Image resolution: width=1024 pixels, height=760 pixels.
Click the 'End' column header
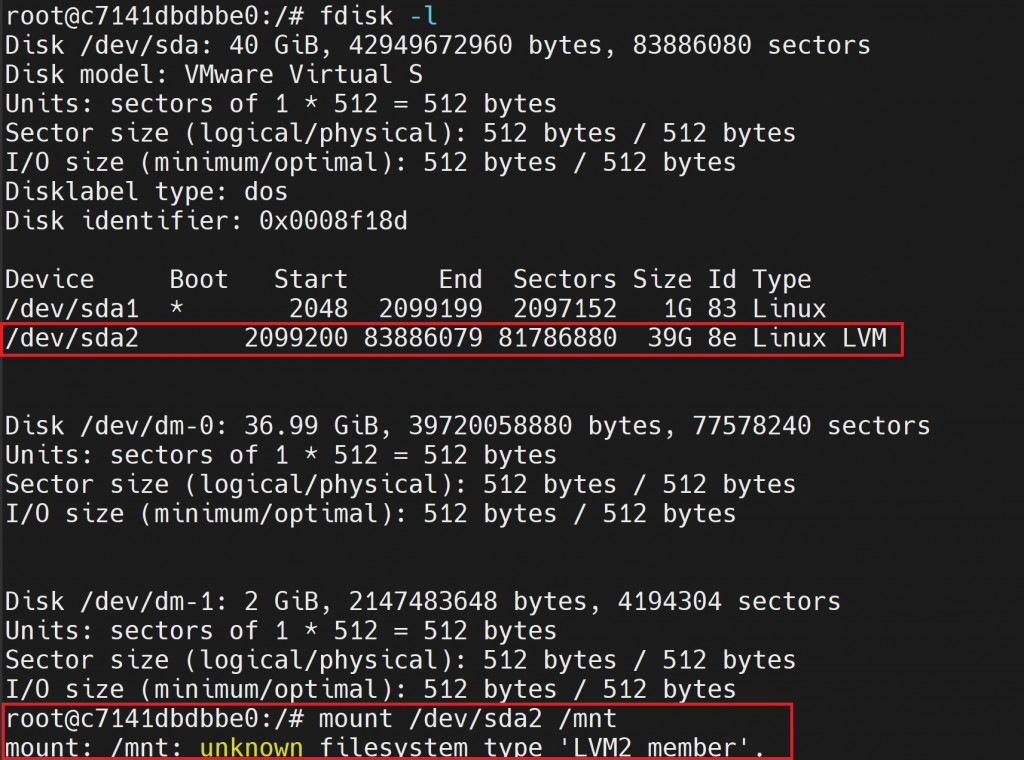[x=460, y=279]
